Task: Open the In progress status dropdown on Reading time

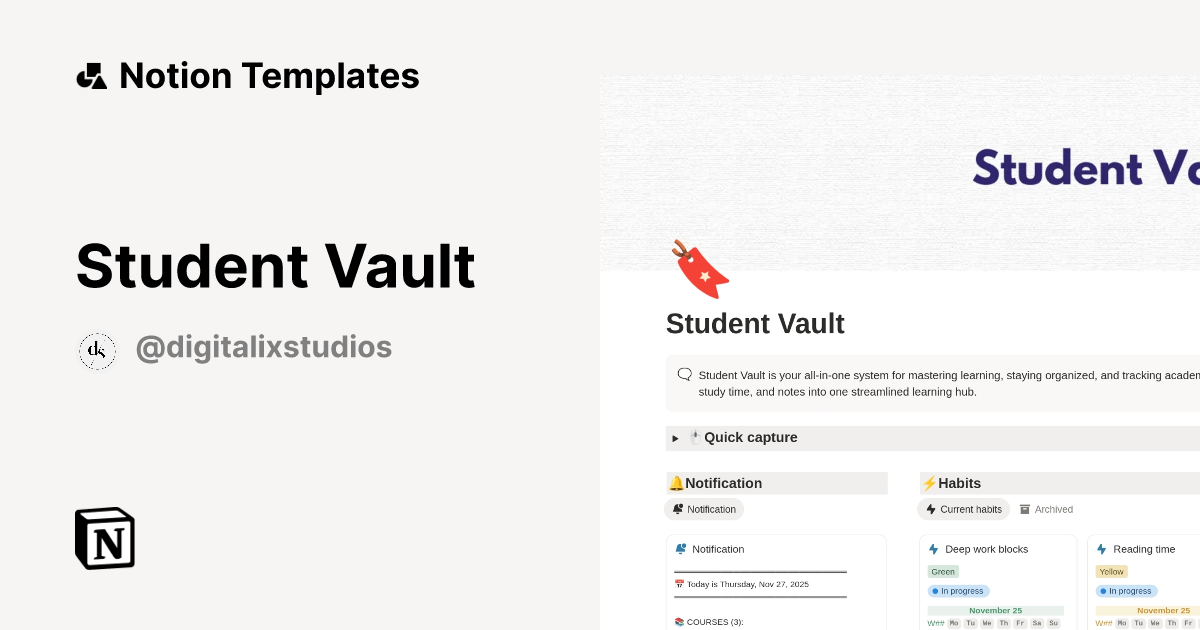Action: [x=1126, y=591]
